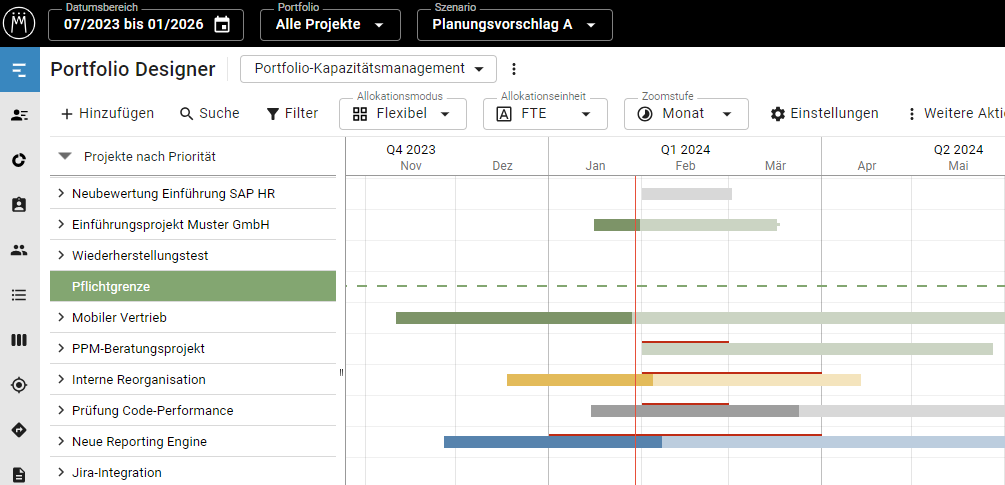Open the Allokationsmodus dropdown Flexibel
The image size is (1005, 485).
point(403,114)
